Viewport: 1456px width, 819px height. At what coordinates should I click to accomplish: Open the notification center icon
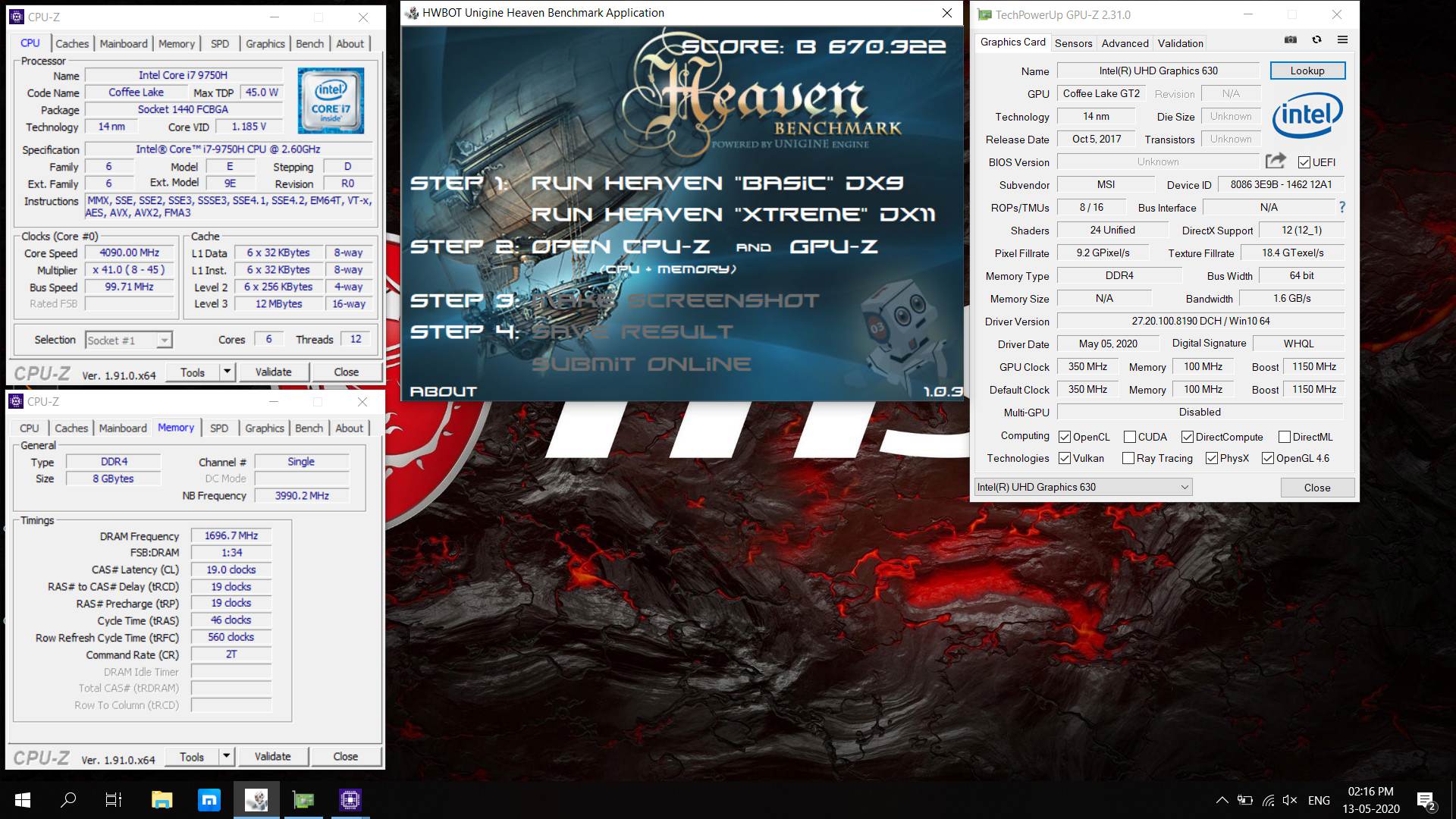coord(1426,801)
